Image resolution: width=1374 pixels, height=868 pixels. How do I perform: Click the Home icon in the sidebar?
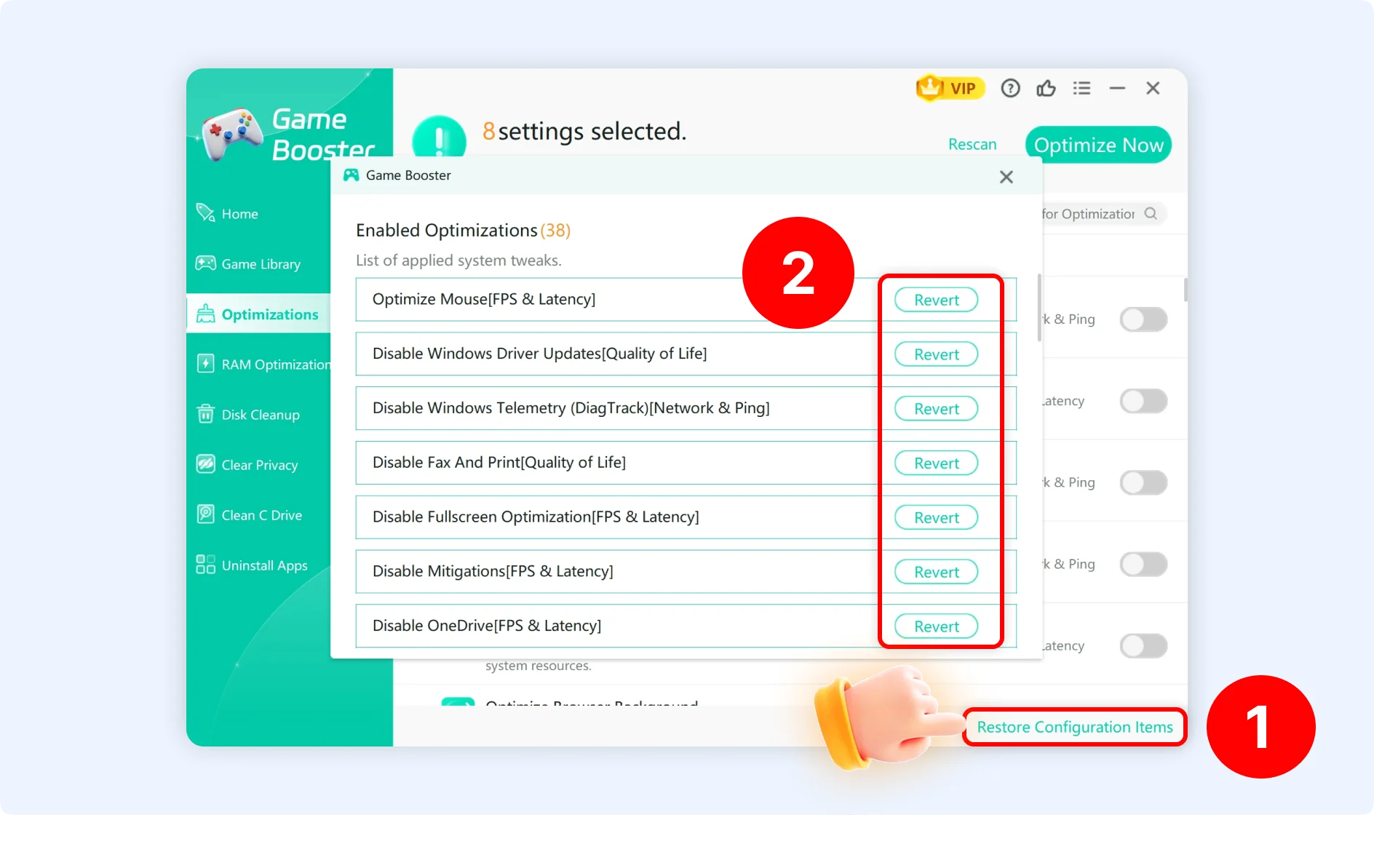[205, 213]
